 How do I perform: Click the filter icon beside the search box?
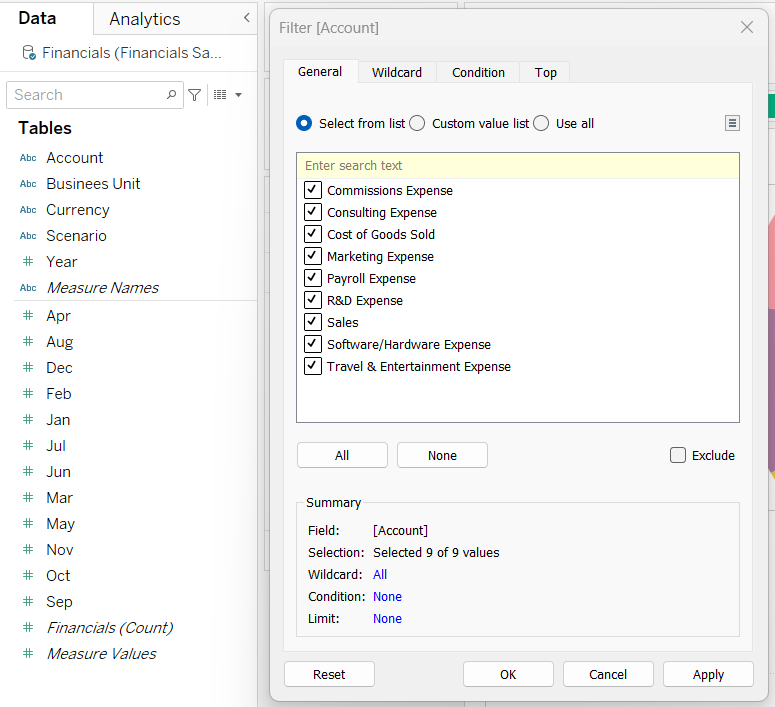pyautogui.click(x=195, y=95)
